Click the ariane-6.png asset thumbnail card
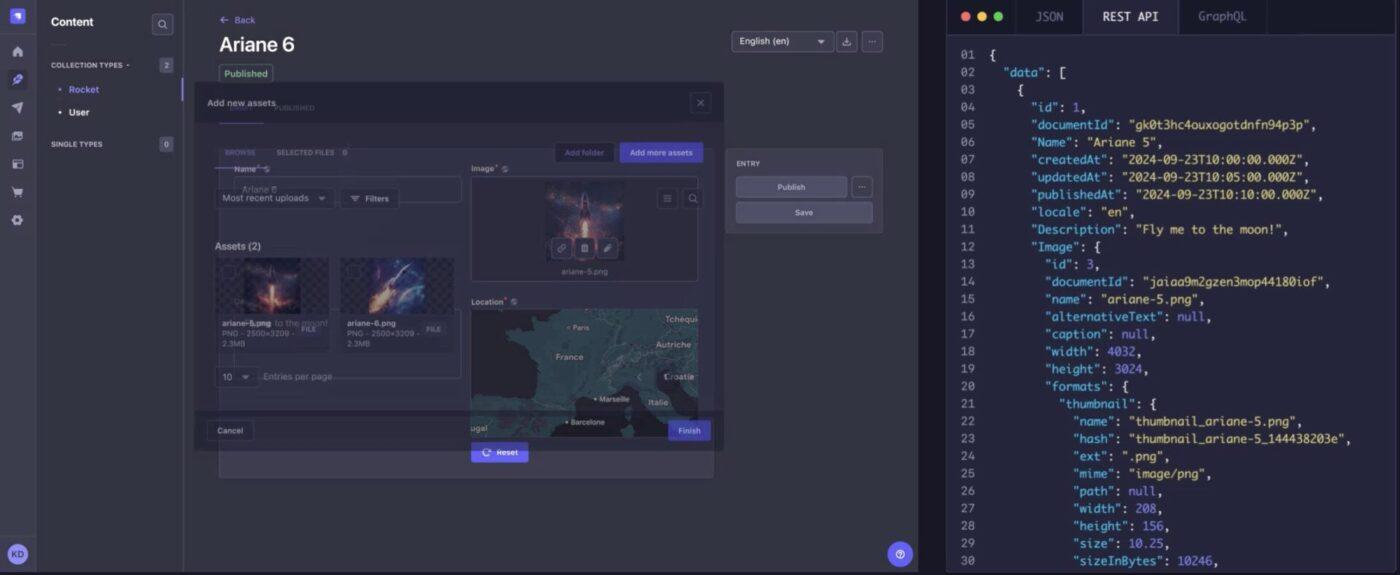This screenshot has width=1400, height=575. pos(397,305)
